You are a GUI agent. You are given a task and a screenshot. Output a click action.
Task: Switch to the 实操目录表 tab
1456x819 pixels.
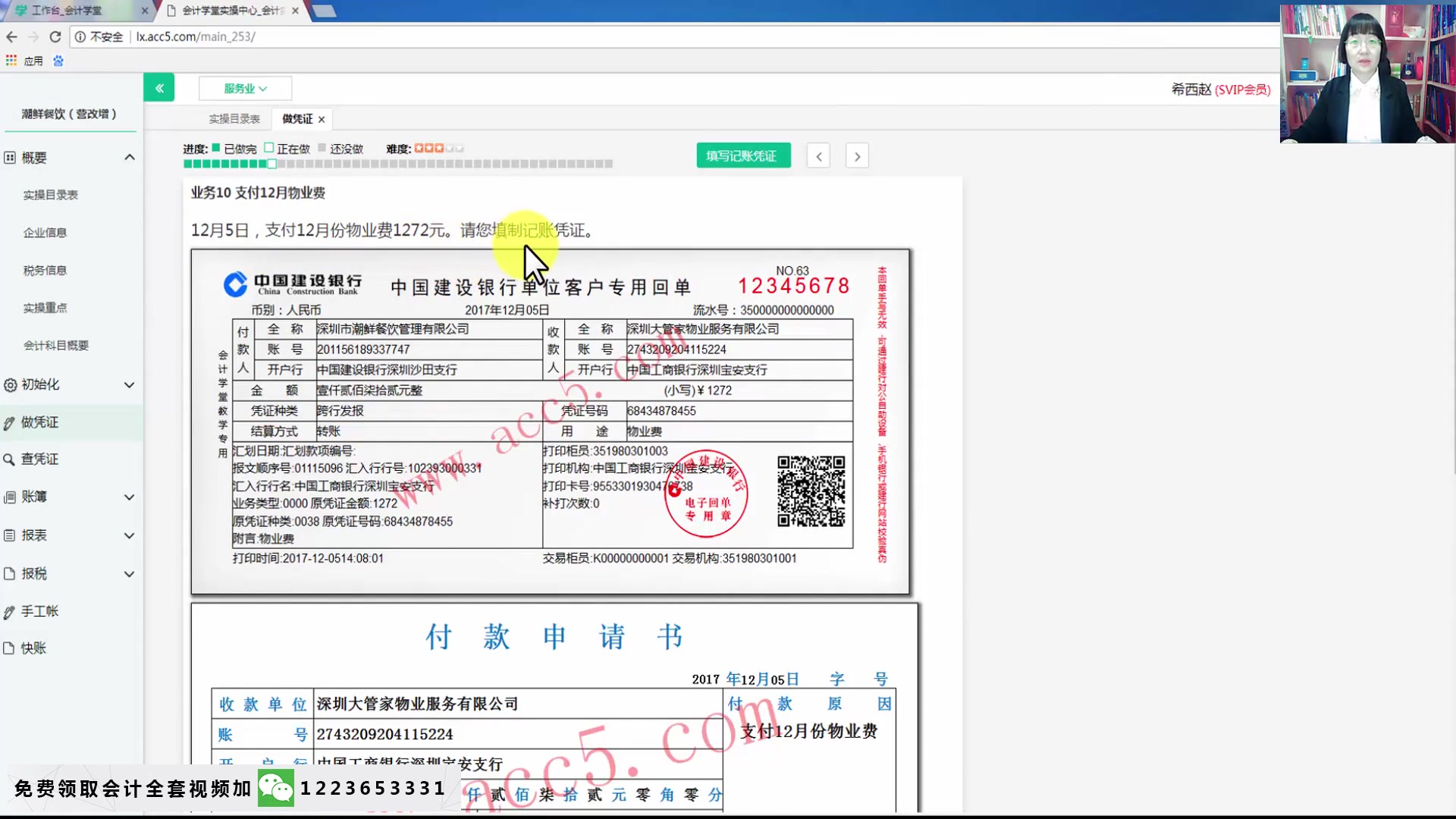(234, 119)
